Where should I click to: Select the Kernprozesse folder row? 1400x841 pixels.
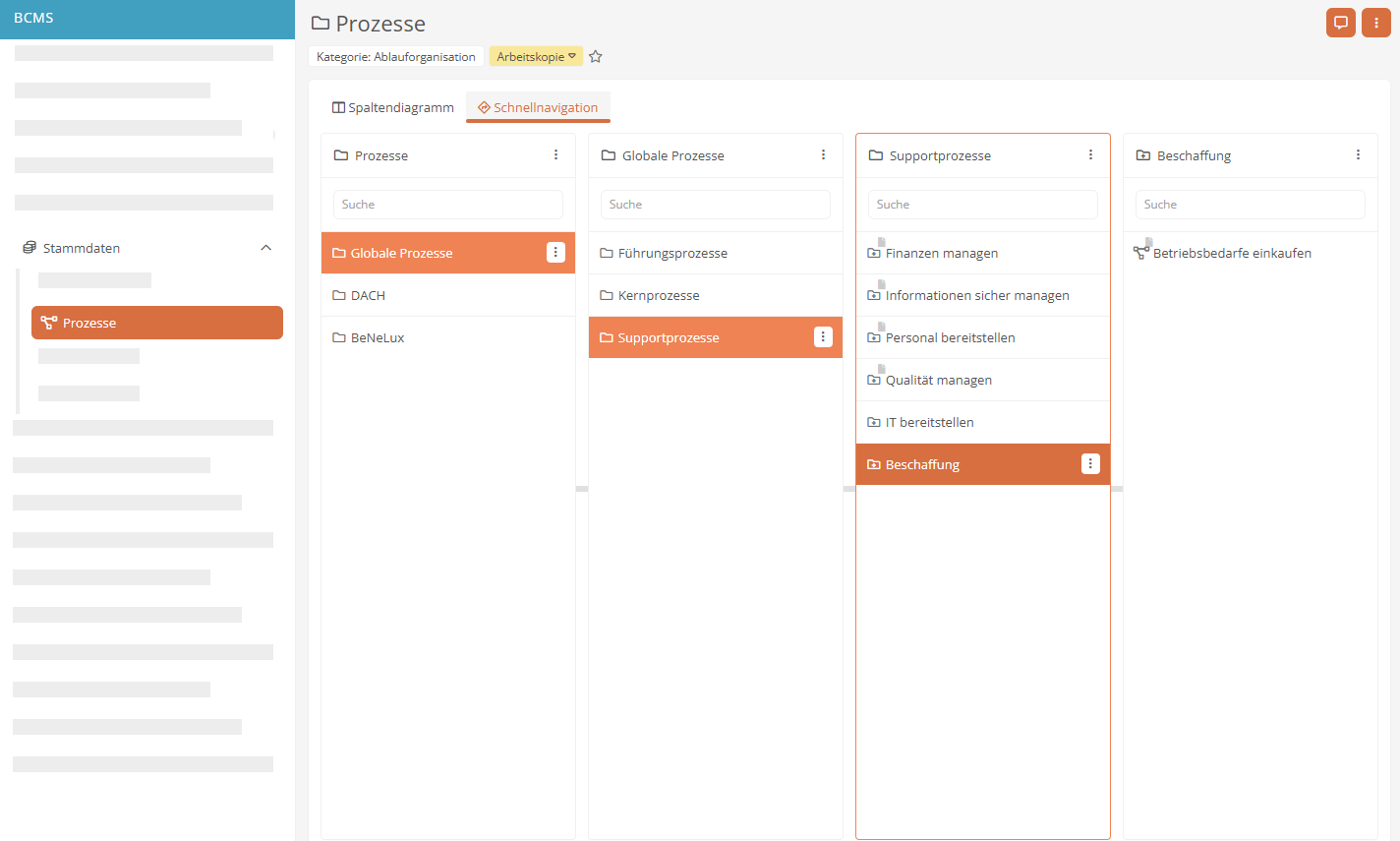716,295
